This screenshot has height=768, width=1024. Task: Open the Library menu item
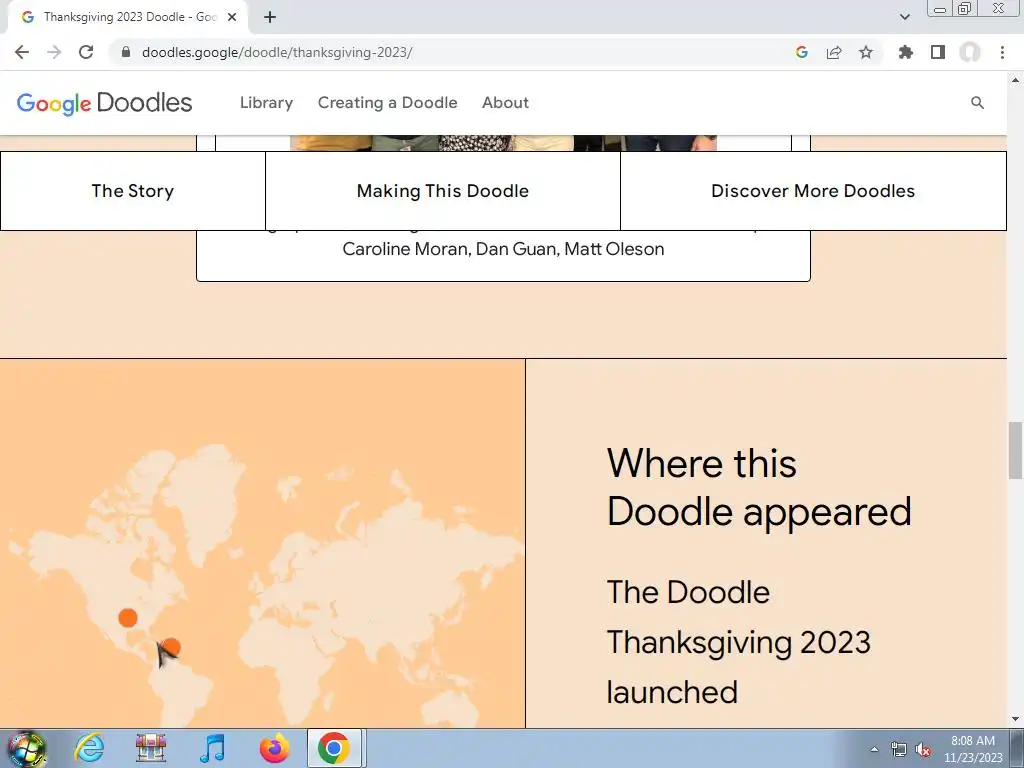tap(266, 103)
